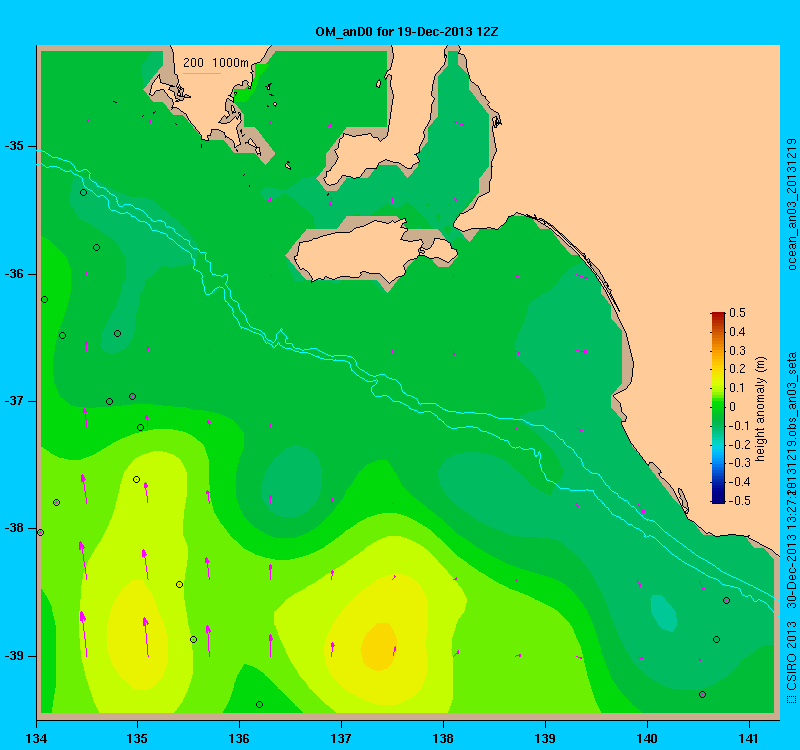
Task: Click the '-0.2' colorbar label
Action: [738, 444]
